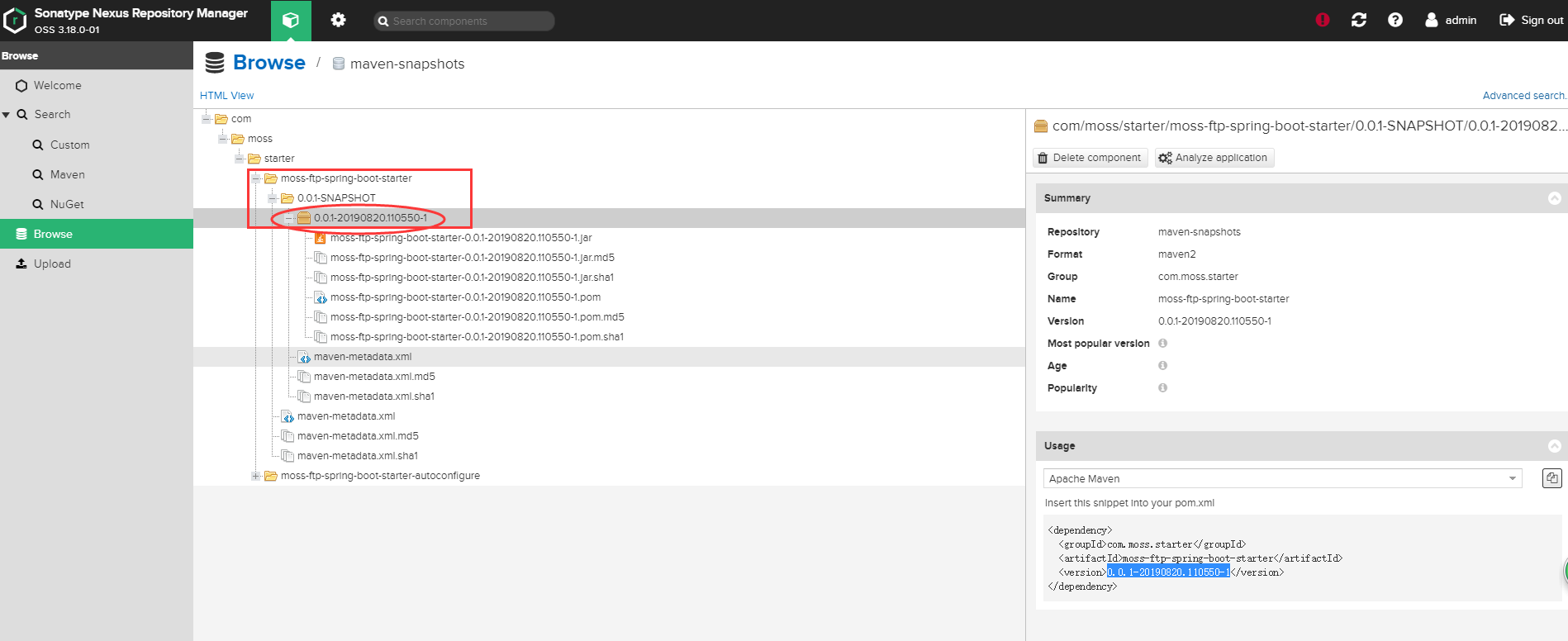Click the maven-snapshots repository value
The height and width of the screenshot is (641, 1568).
1200,232
